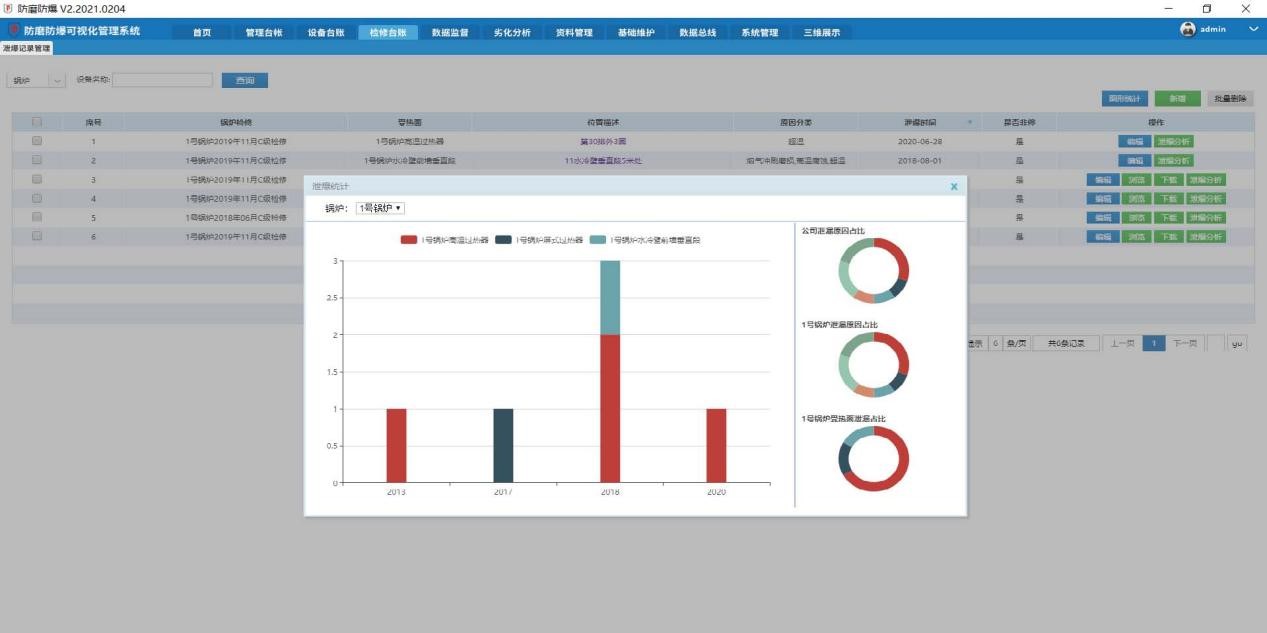This screenshot has width=1267, height=633.
Task: Click the admin user avatar icon
Action: click(1188, 30)
